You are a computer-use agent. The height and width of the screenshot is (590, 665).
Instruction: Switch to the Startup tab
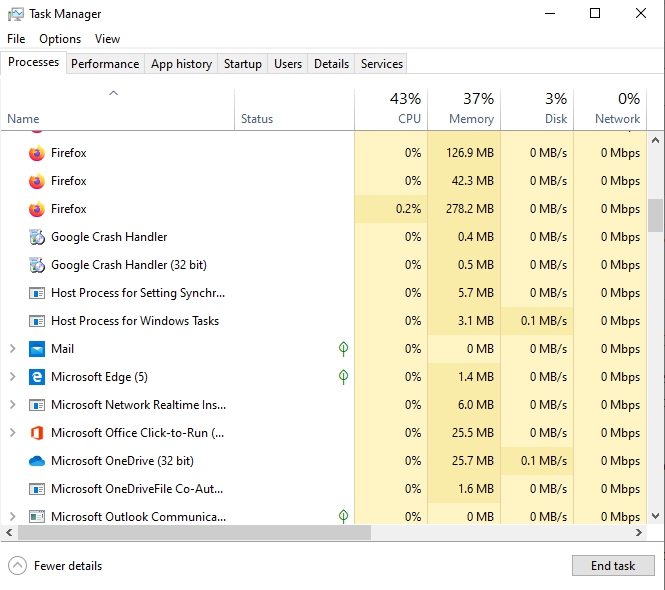[x=243, y=64]
